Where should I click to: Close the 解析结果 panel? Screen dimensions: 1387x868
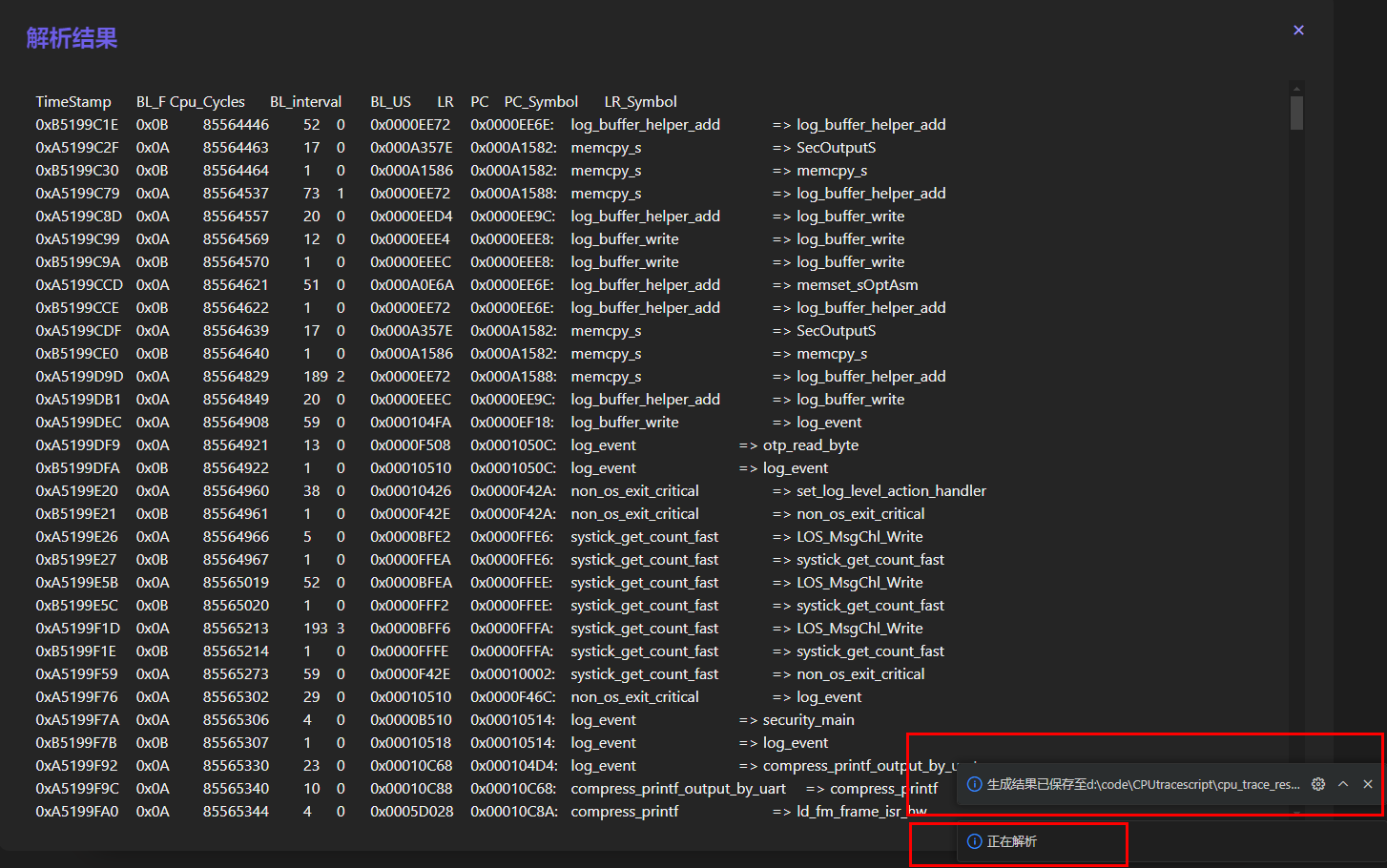tap(1298, 31)
